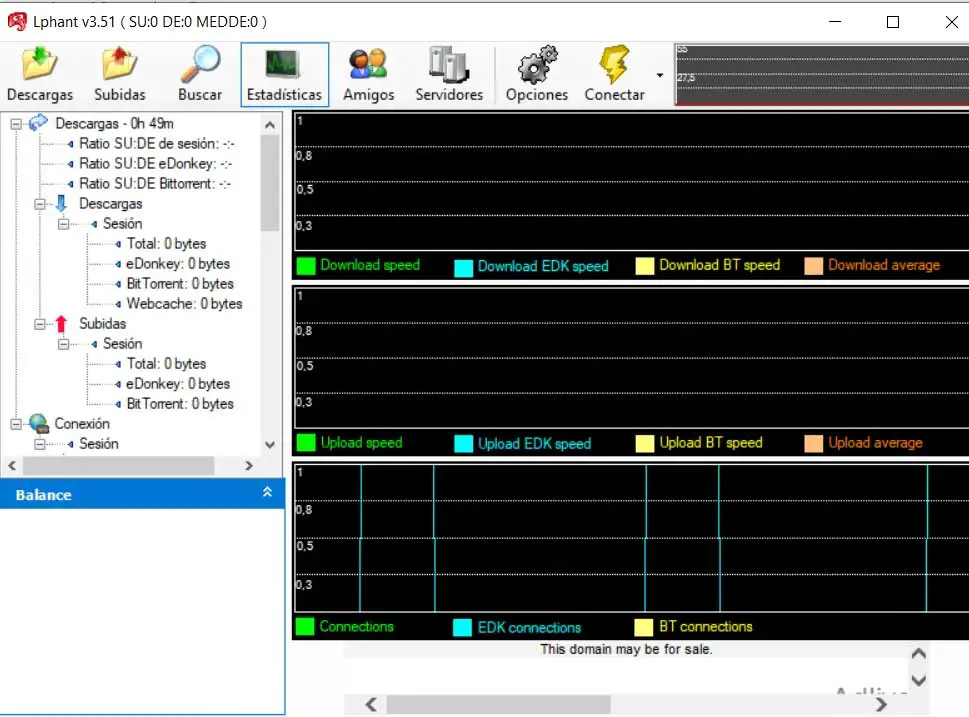Collapse the Conexión tree node
Screen dimensions: 969x717
[x=16, y=424]
